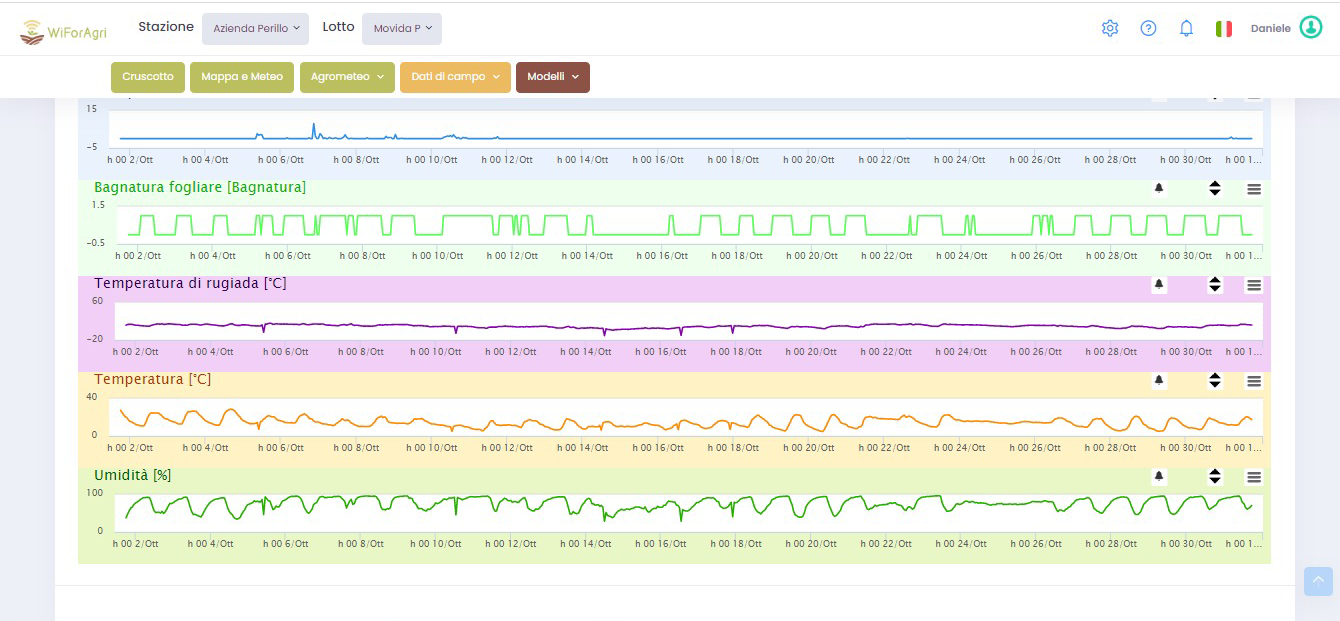Click the Cruscotto button

(x=148, y=77)
